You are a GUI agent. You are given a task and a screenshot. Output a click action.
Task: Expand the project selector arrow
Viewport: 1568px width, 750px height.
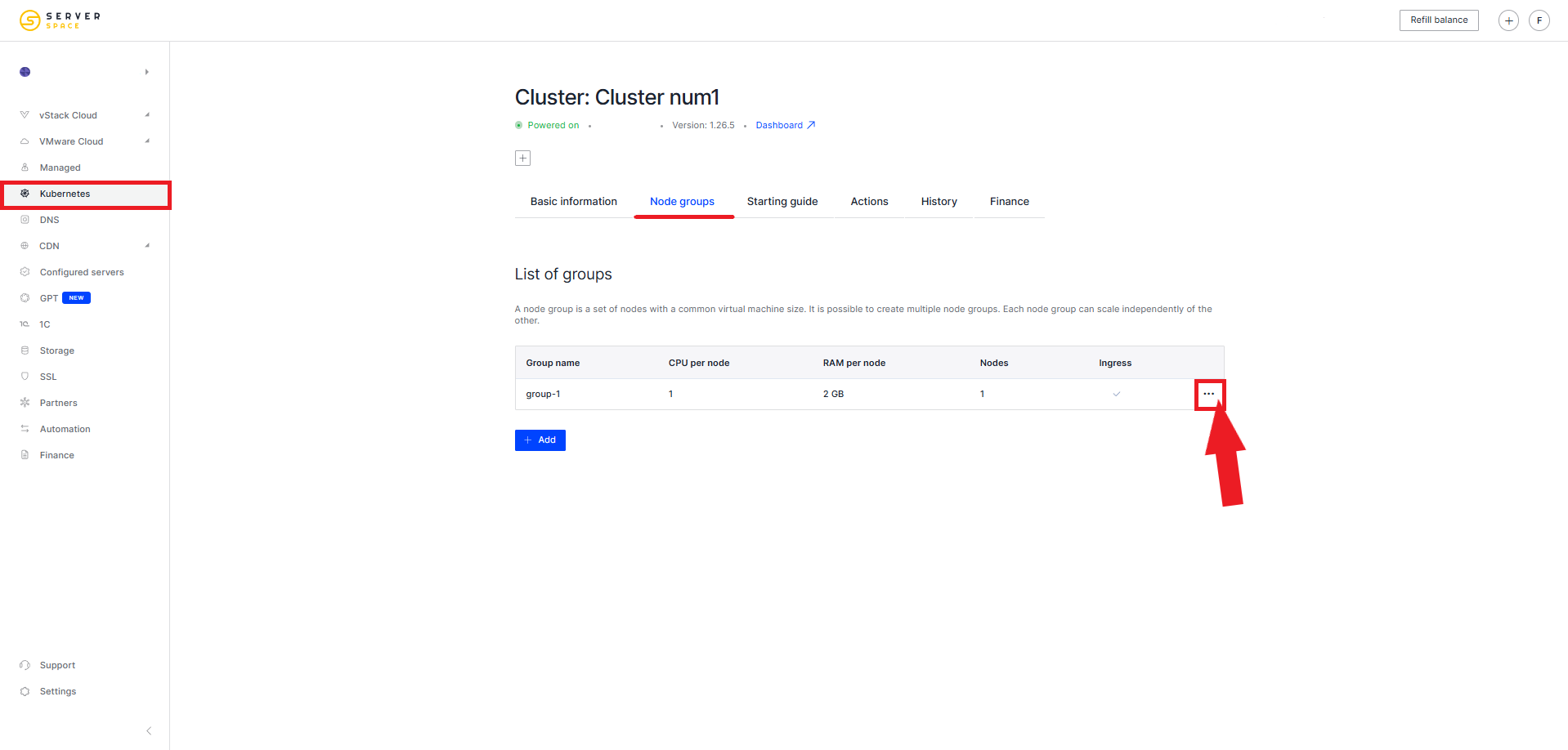tap(147, 72)
